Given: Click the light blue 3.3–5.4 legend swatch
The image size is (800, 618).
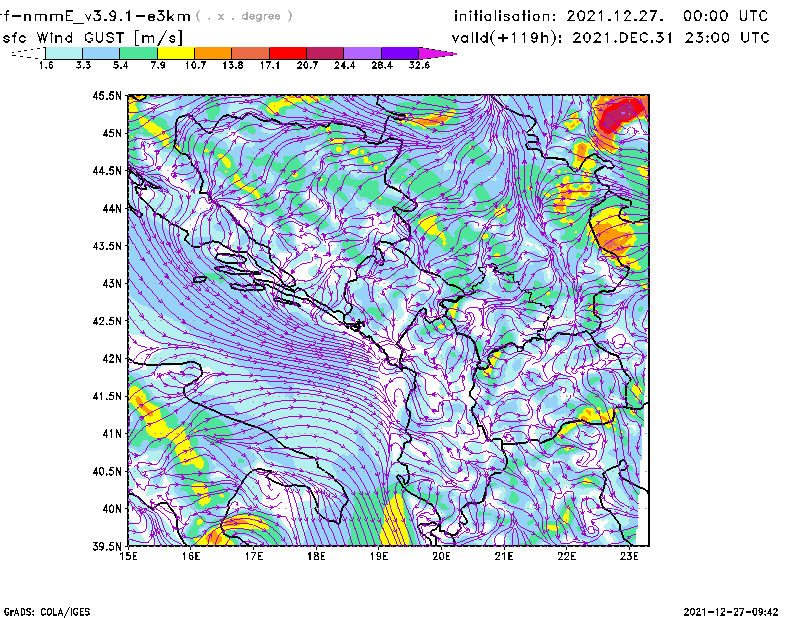Looking at the screenshot, I should click(101, 53).
